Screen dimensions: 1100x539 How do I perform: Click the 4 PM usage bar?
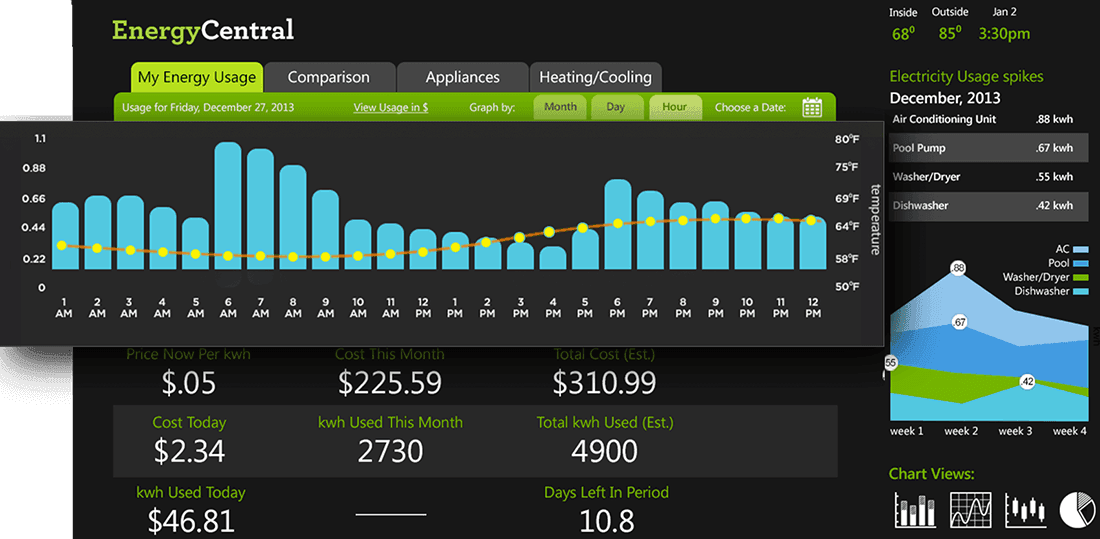click(553, 258)
